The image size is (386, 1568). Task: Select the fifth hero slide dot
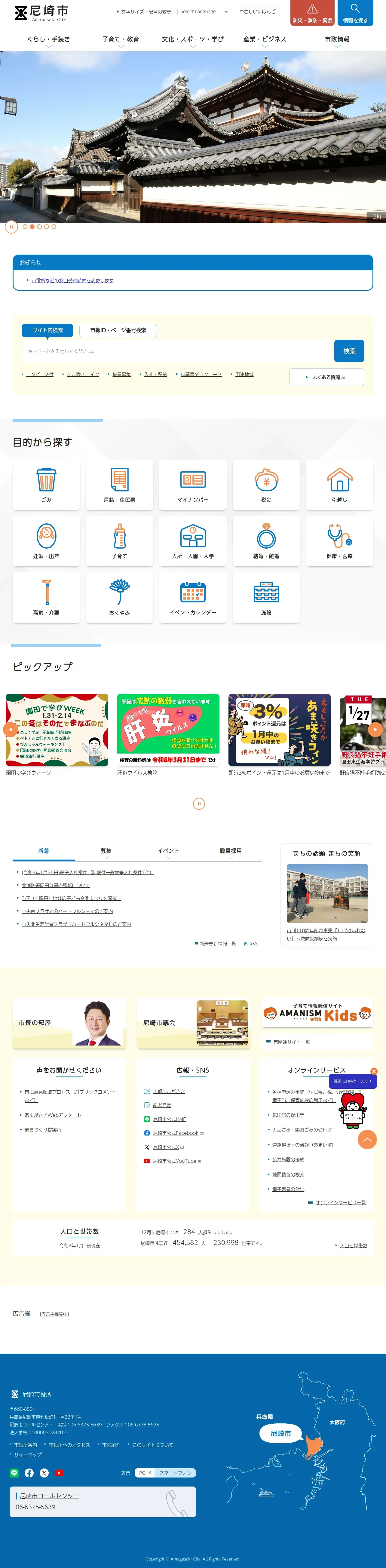point(54,226)
